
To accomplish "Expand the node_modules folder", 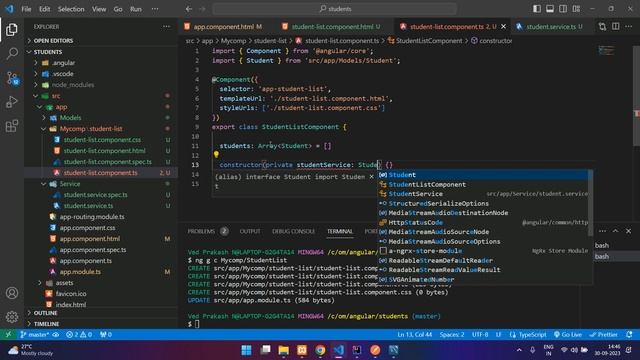I will tap(73, 85).
